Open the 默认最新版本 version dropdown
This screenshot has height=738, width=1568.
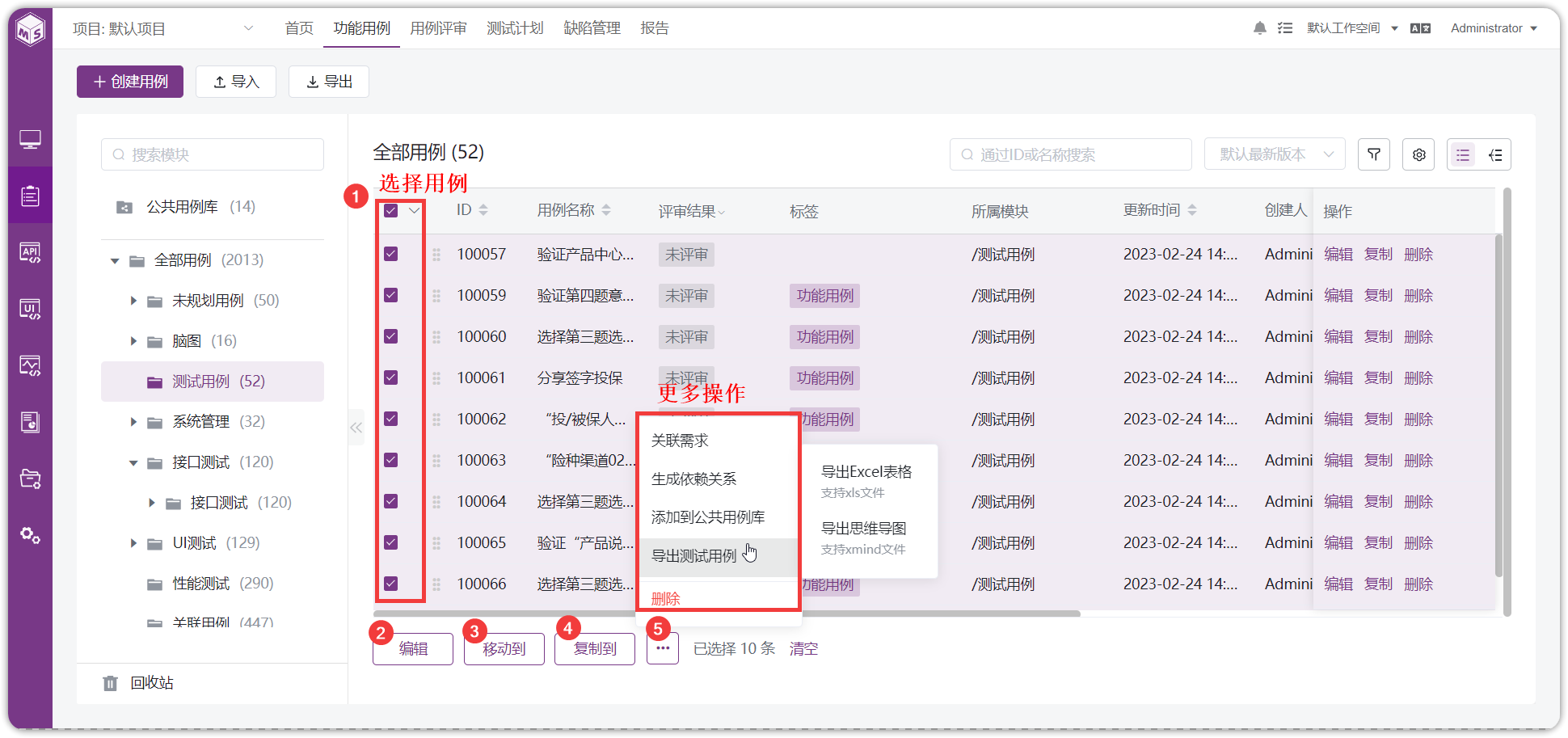point(1275,154)
